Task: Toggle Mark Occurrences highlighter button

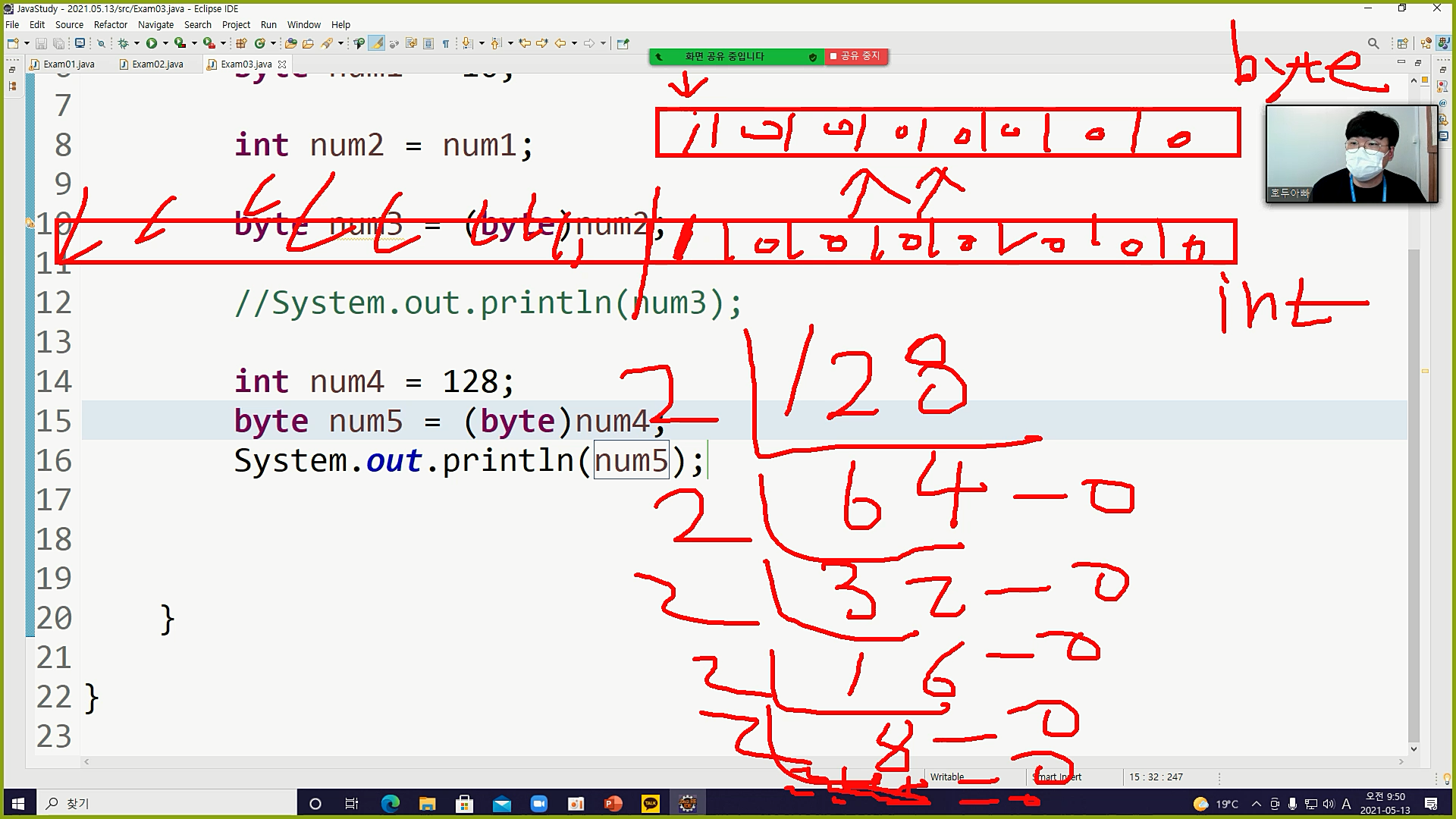Action: pos(376,43)
